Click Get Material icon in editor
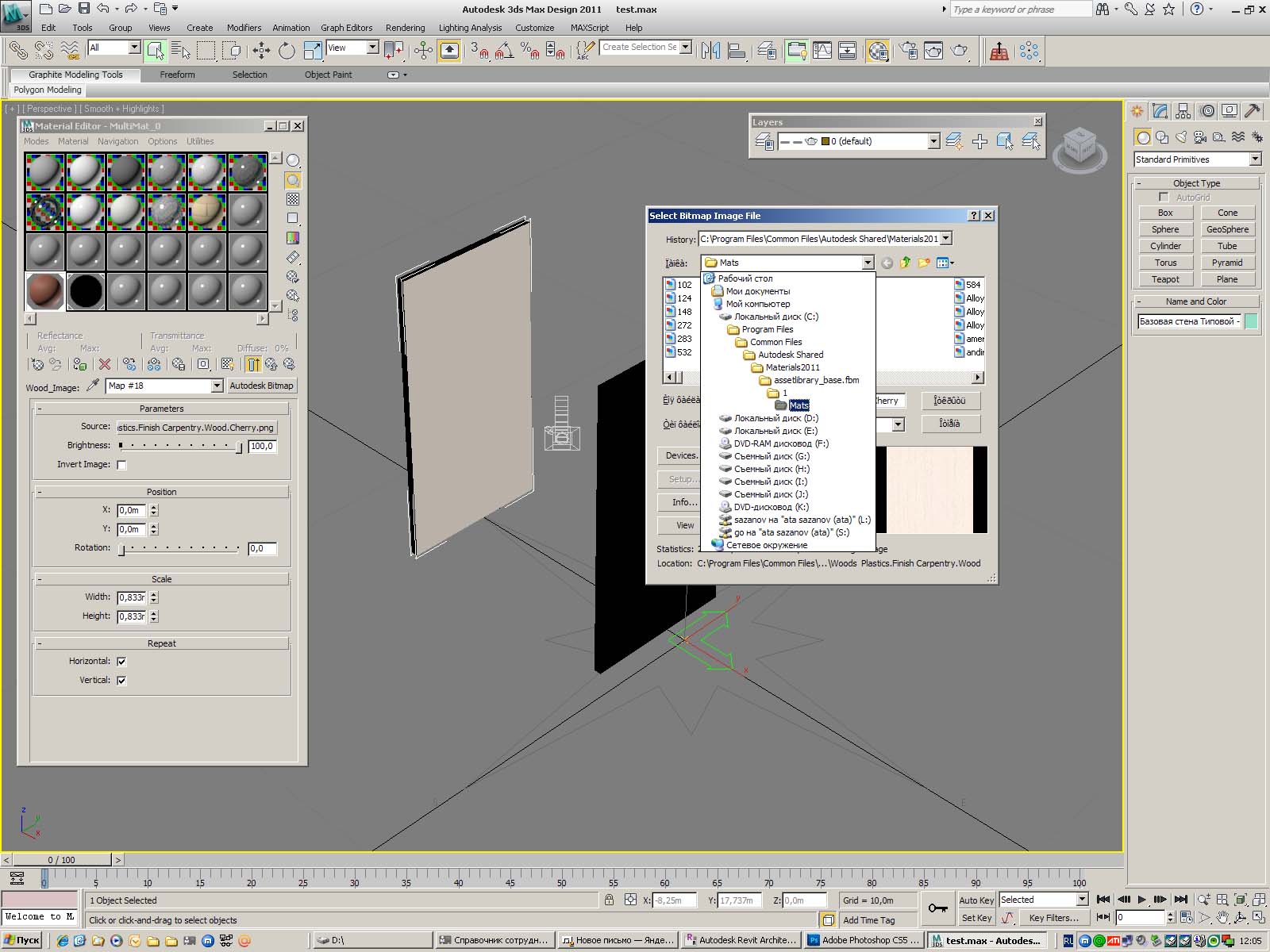 click(x=37, y=364)
